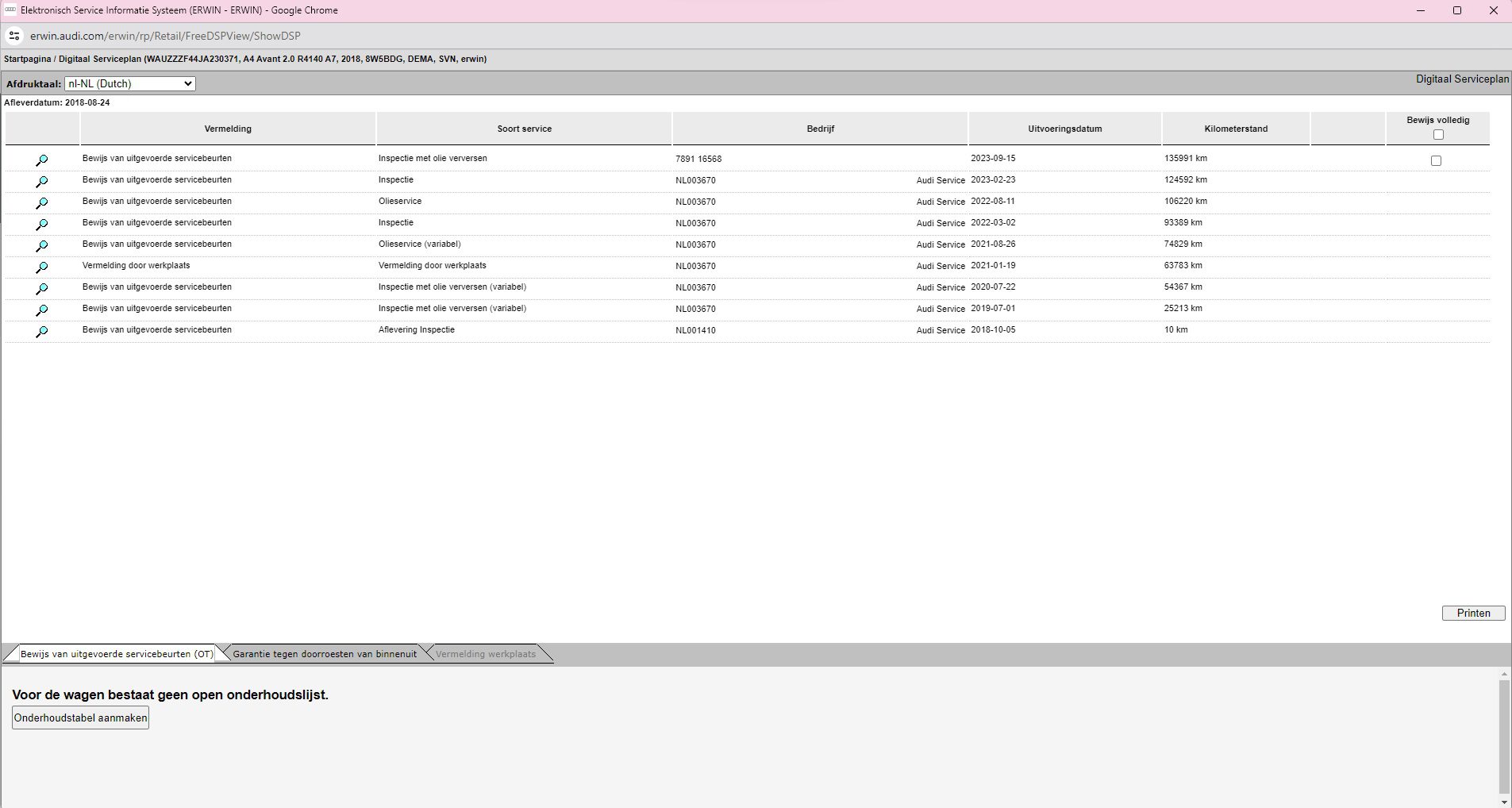Open details magnifier for 2023-02-23 Inspectie entry
This screenshot has height=808, width=1512.
click(42, 182)
